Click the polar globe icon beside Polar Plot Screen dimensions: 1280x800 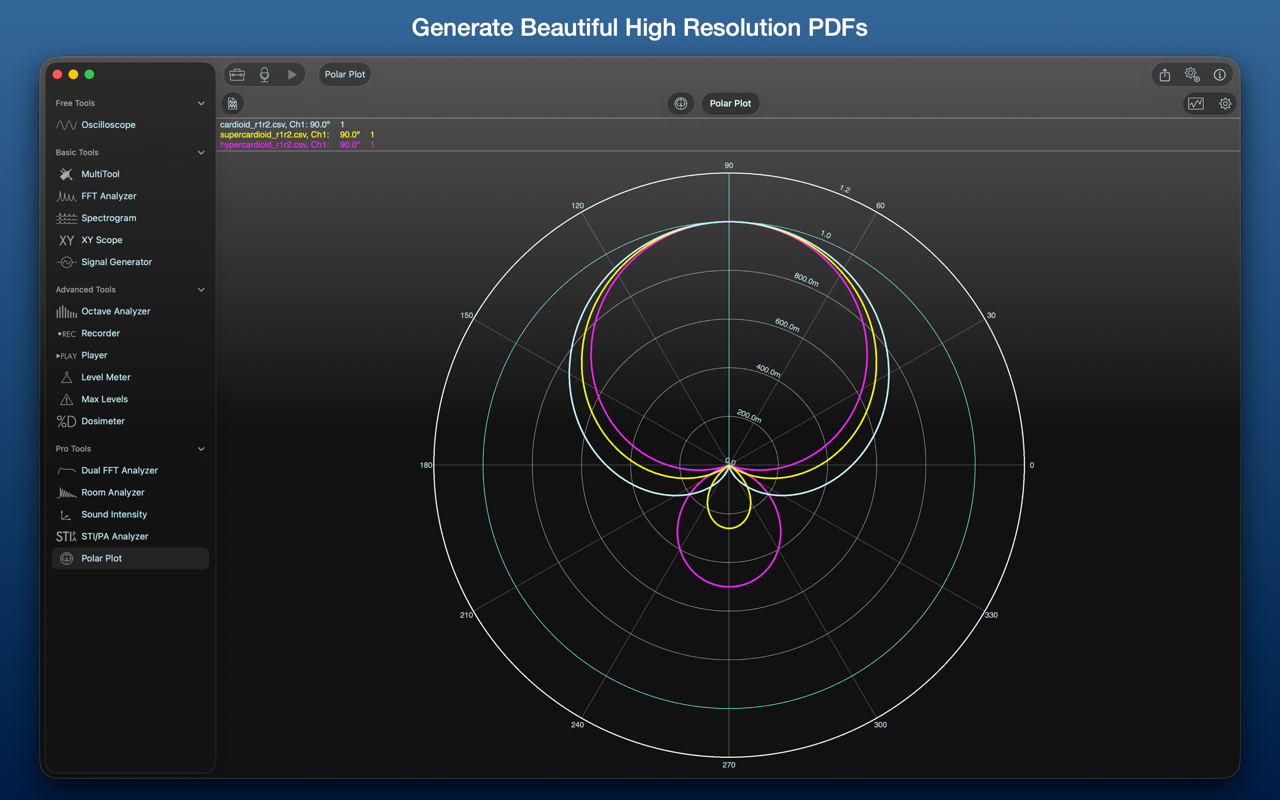coord(681,103)
